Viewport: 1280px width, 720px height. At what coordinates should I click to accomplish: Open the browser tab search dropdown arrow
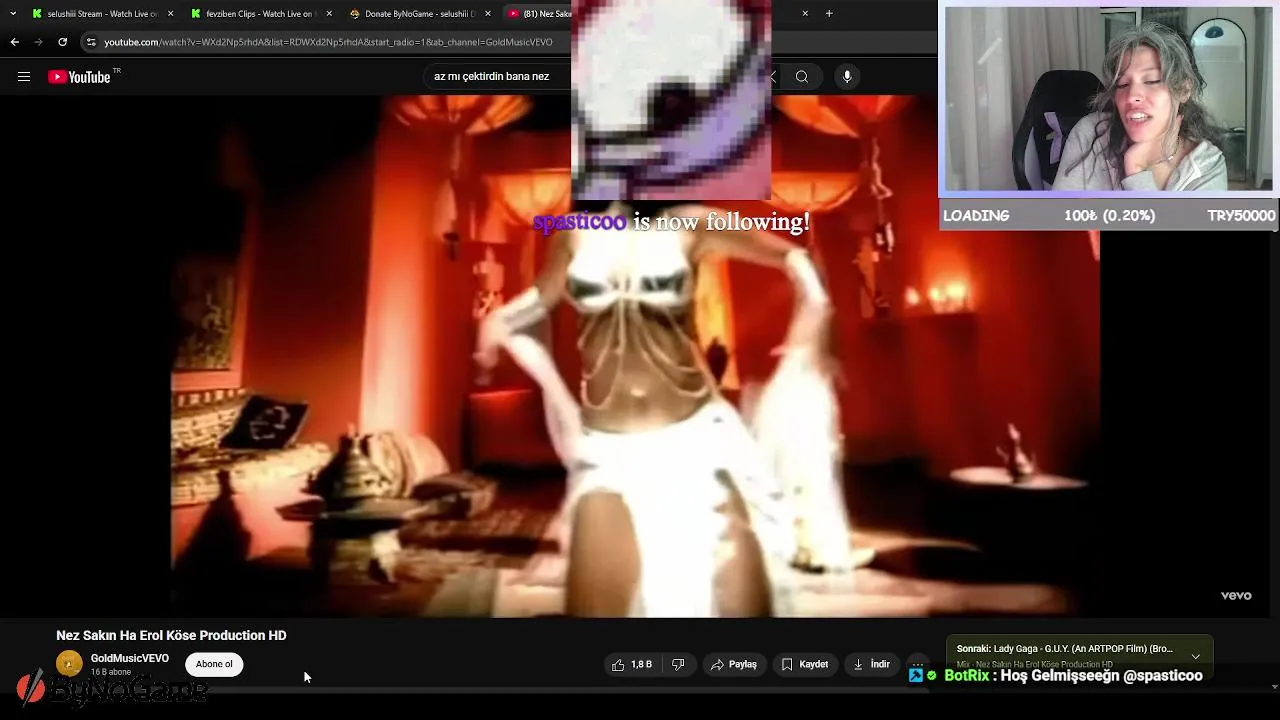[x=13, y=14]
